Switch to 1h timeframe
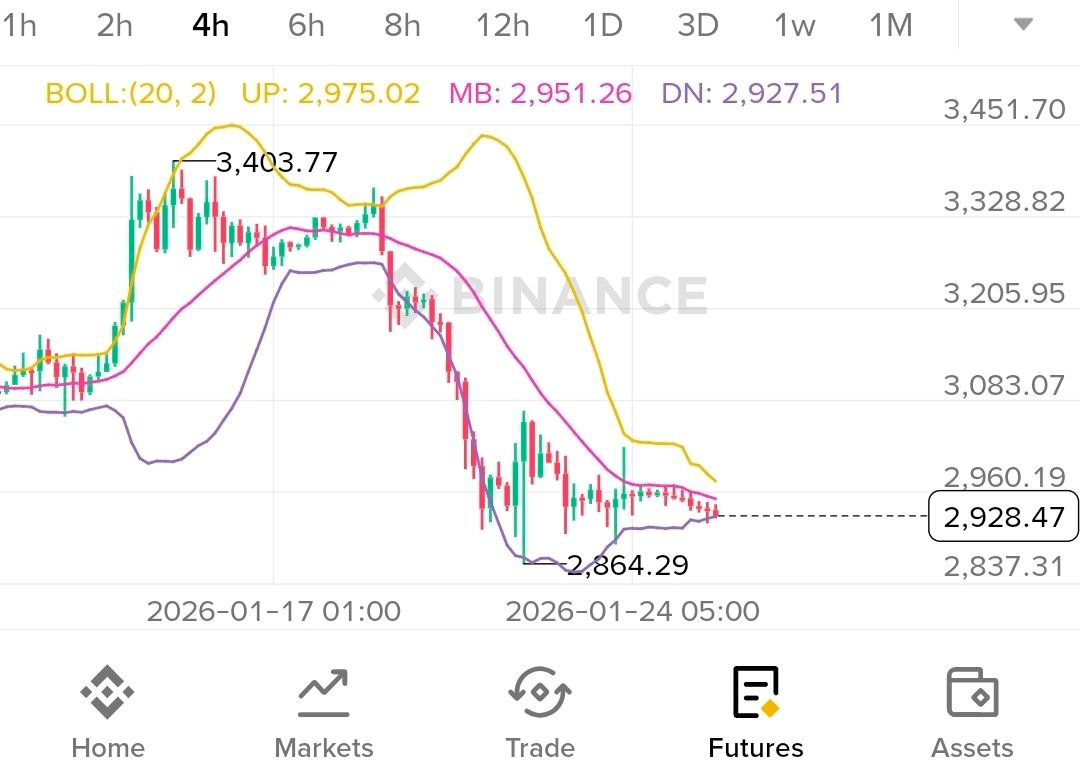This screenshot has width=1080, height=770. [x=18, y=25]
